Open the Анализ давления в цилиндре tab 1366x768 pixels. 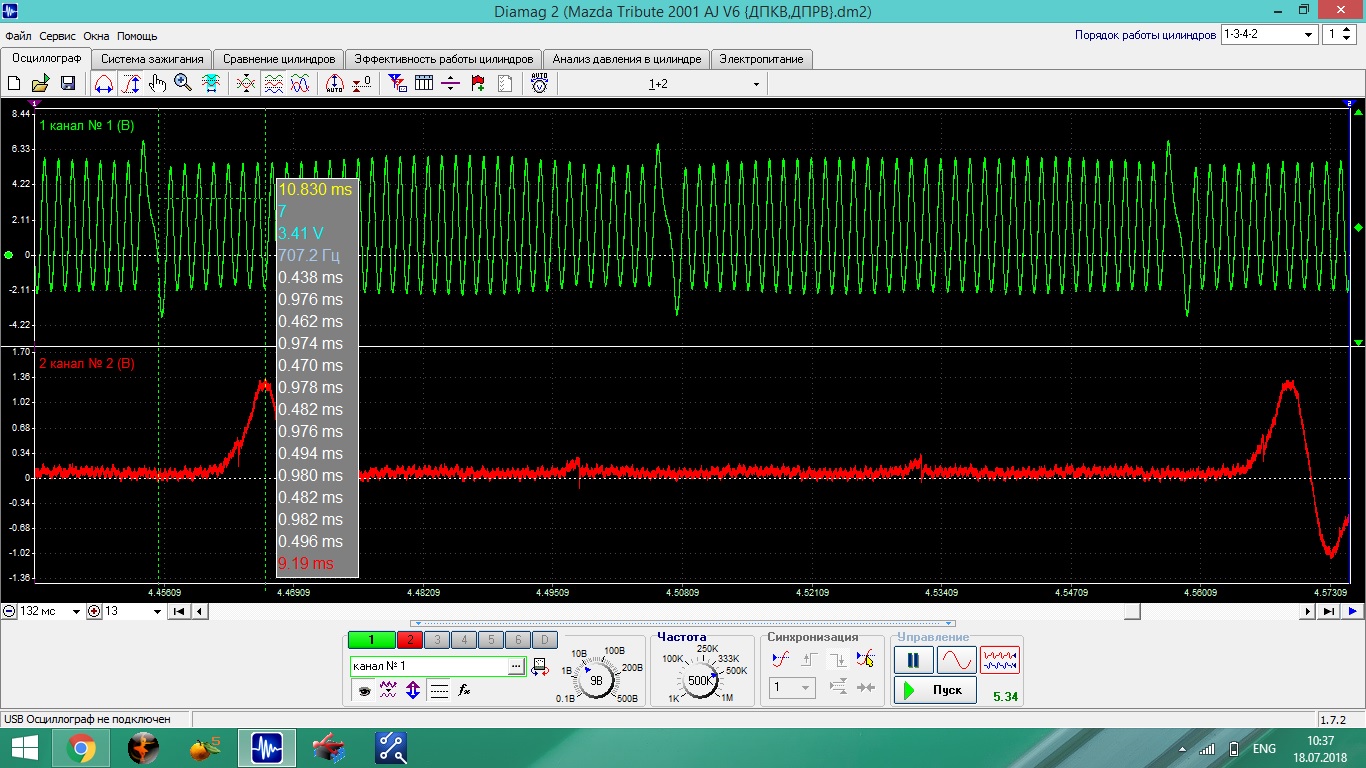[627, 59]
